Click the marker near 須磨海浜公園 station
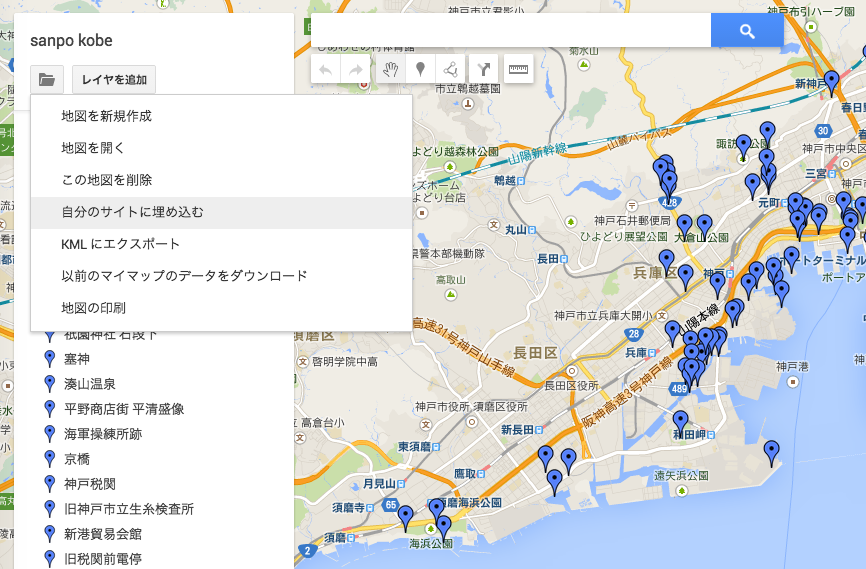The height and width of the screenshot is (569, 866). (436, 509)
